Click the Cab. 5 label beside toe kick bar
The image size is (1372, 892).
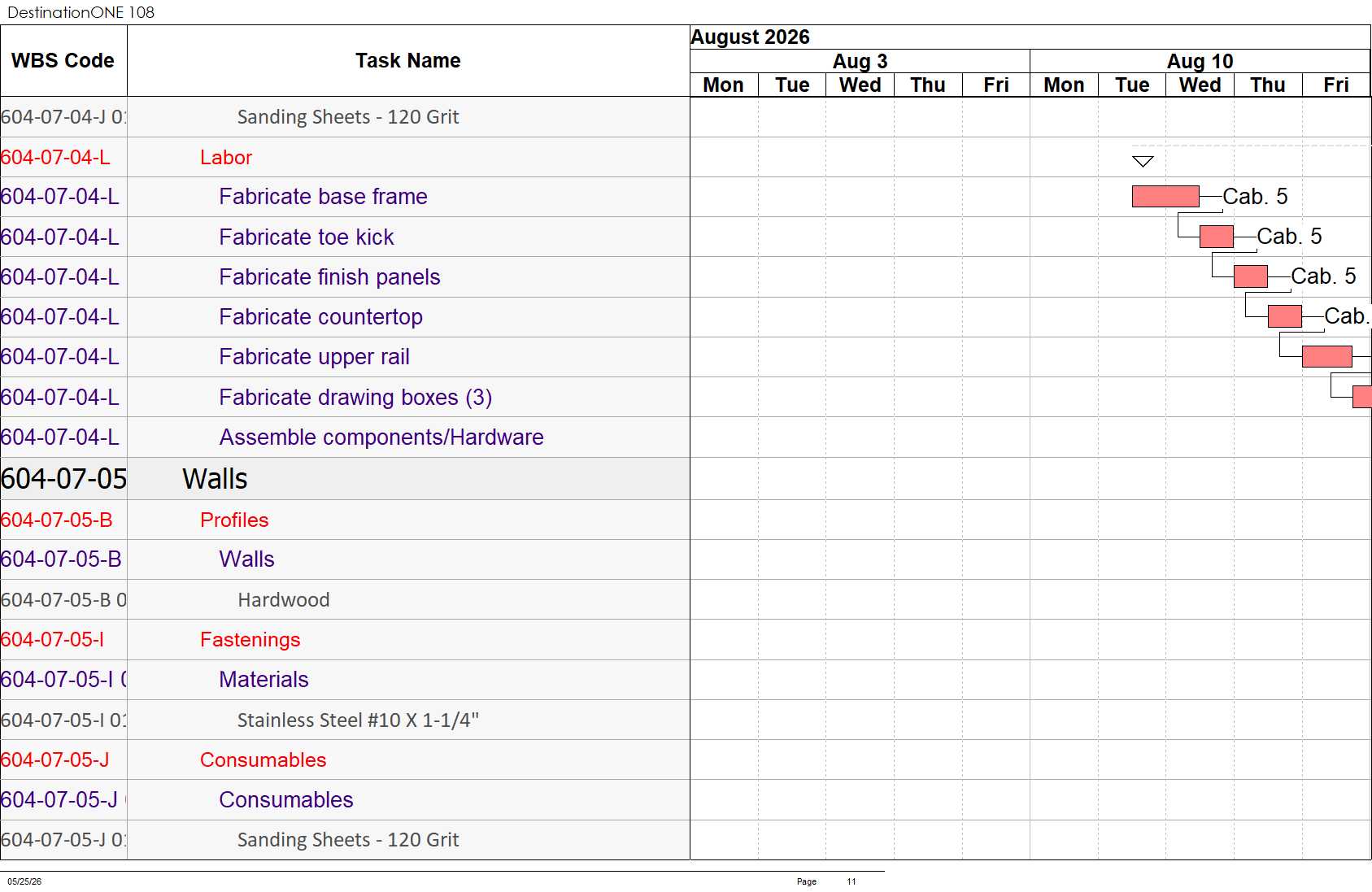pos(1289,237)
